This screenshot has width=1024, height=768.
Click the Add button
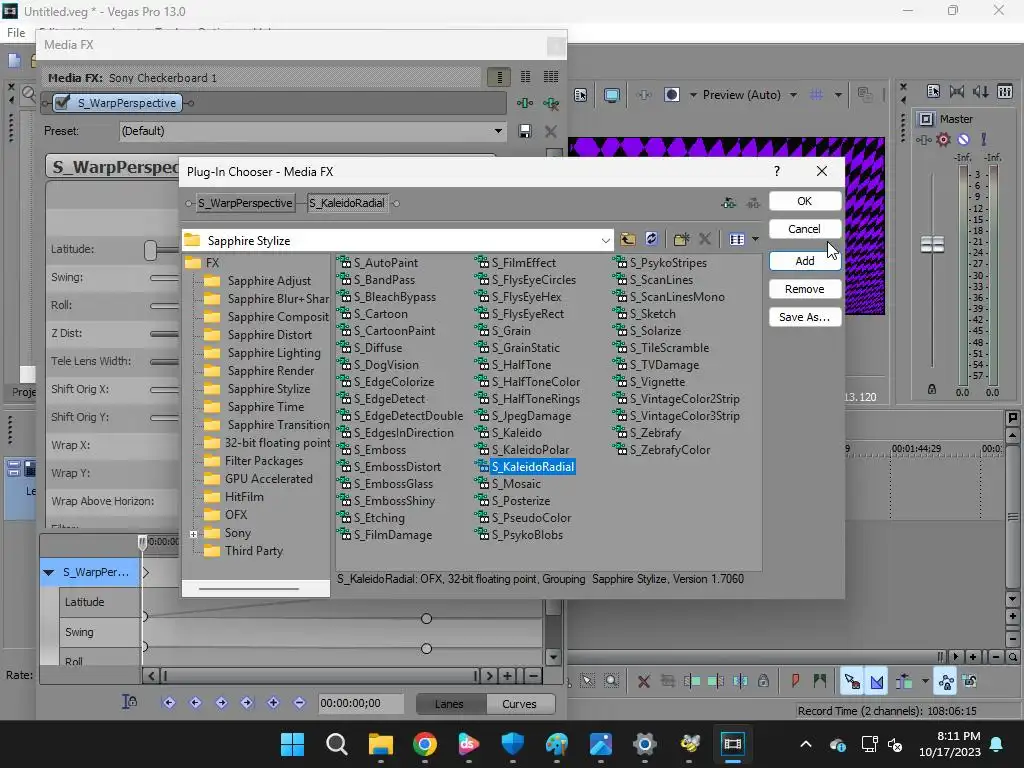click(805, 261)
